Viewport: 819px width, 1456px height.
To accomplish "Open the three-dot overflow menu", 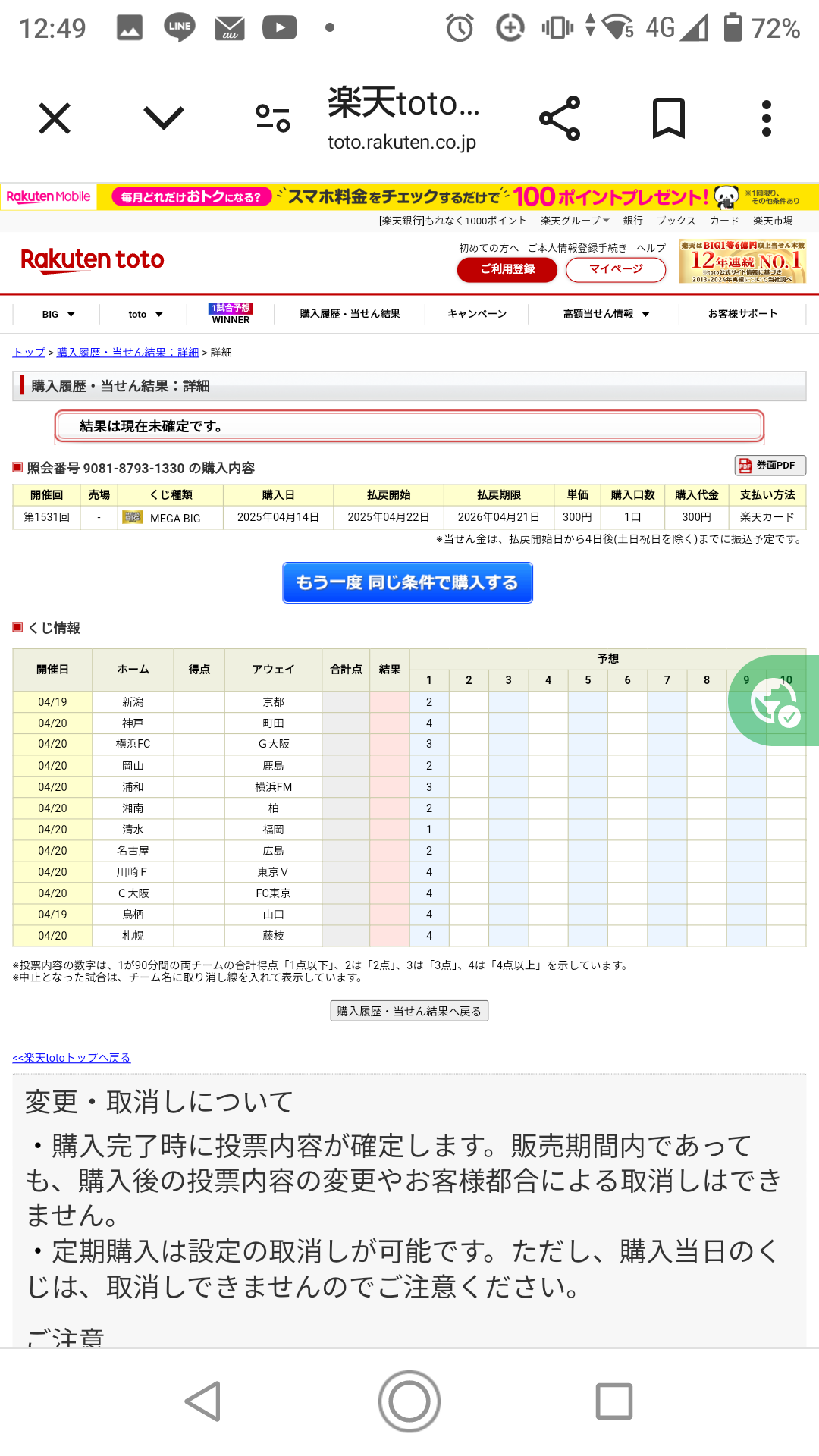I will (767, 118).
